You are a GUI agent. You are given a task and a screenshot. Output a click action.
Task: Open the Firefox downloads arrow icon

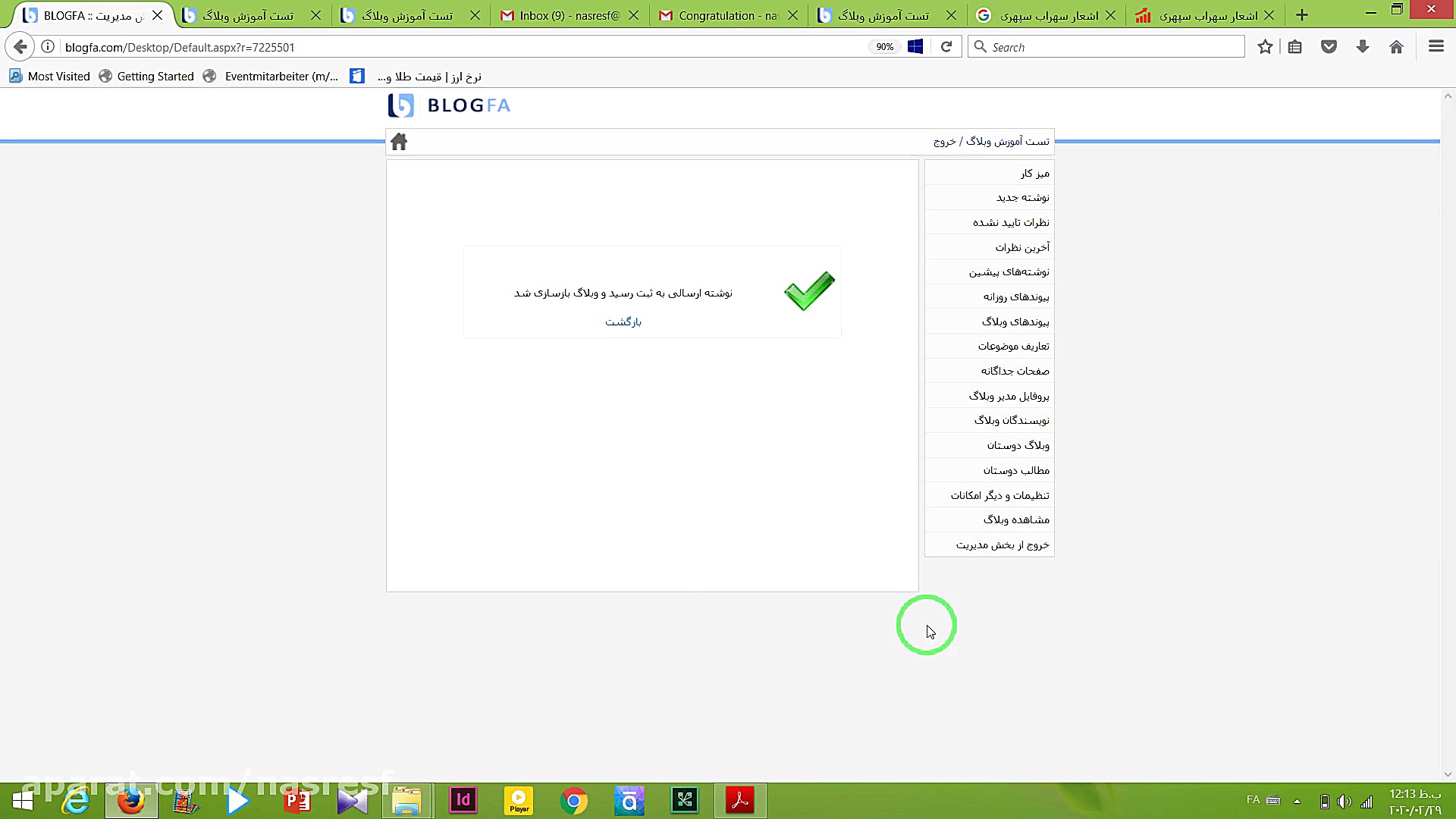point(1363,47)
